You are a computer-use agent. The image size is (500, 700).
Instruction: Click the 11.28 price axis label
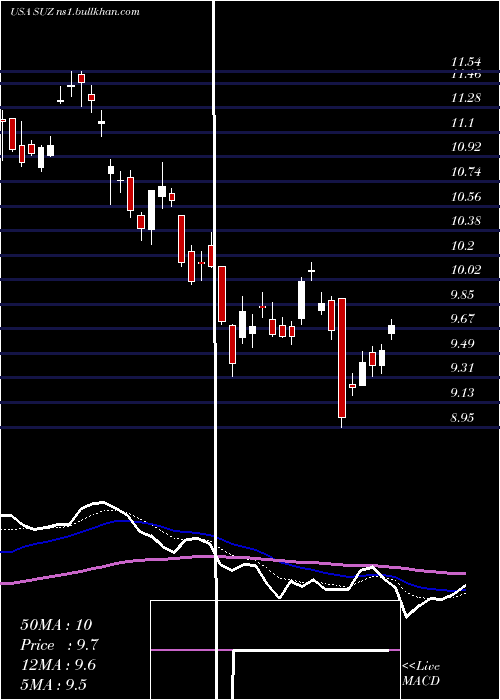[466, 98]
